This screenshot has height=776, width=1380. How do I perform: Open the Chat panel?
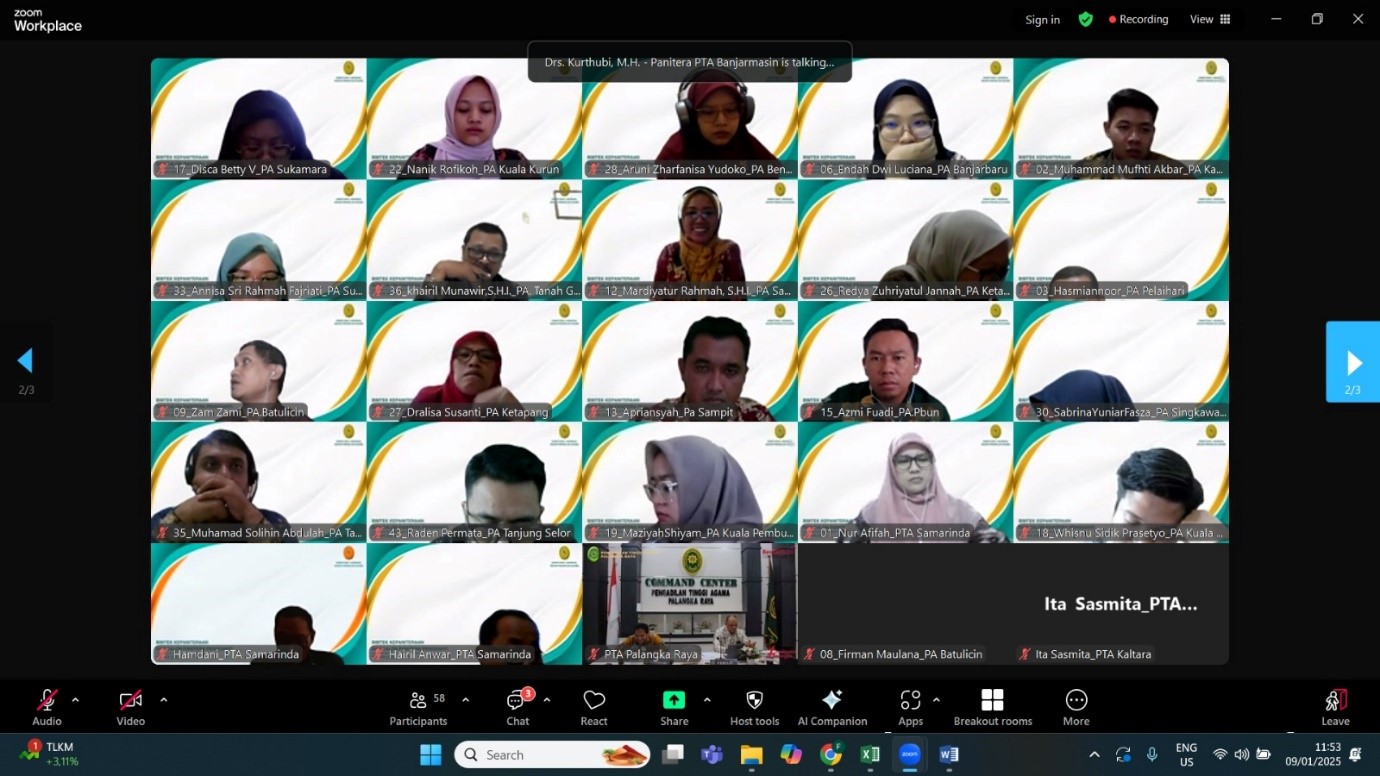[x=517, y=707]
